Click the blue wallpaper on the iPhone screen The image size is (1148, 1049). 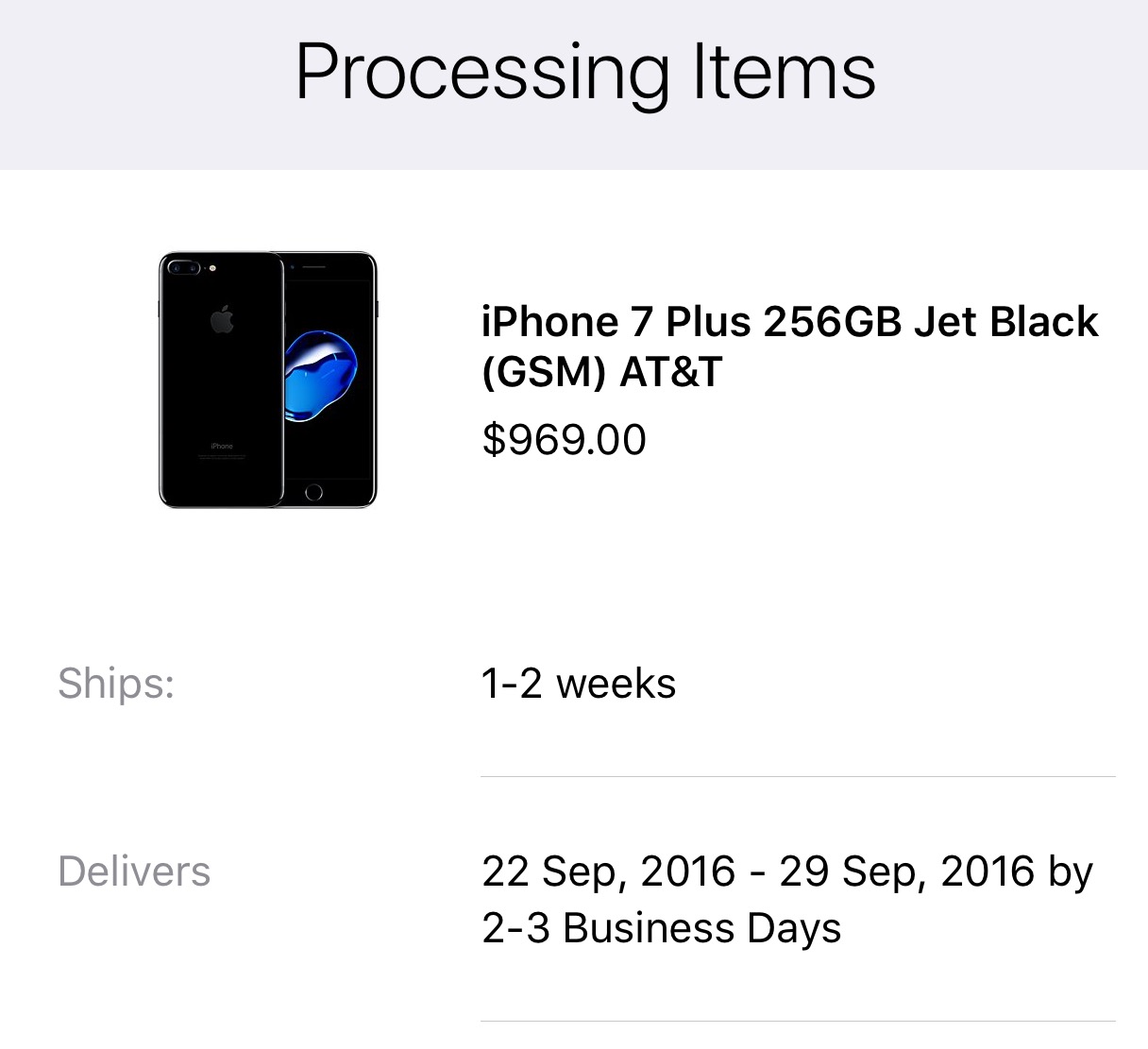[322, 376]
